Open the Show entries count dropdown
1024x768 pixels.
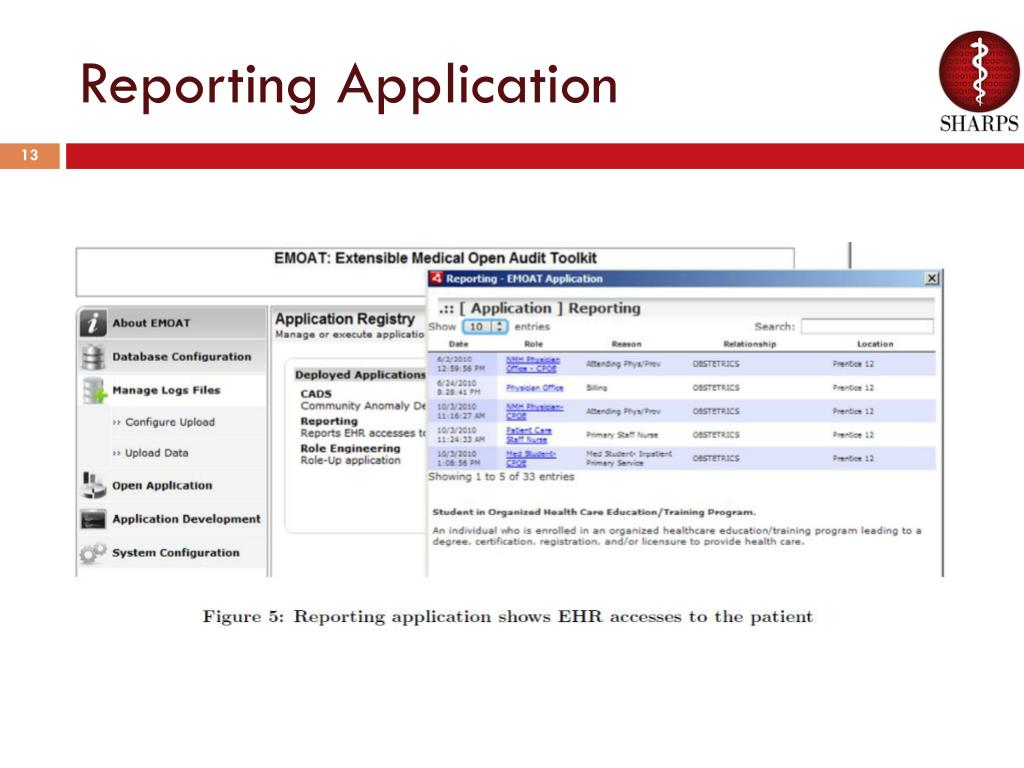485,327
